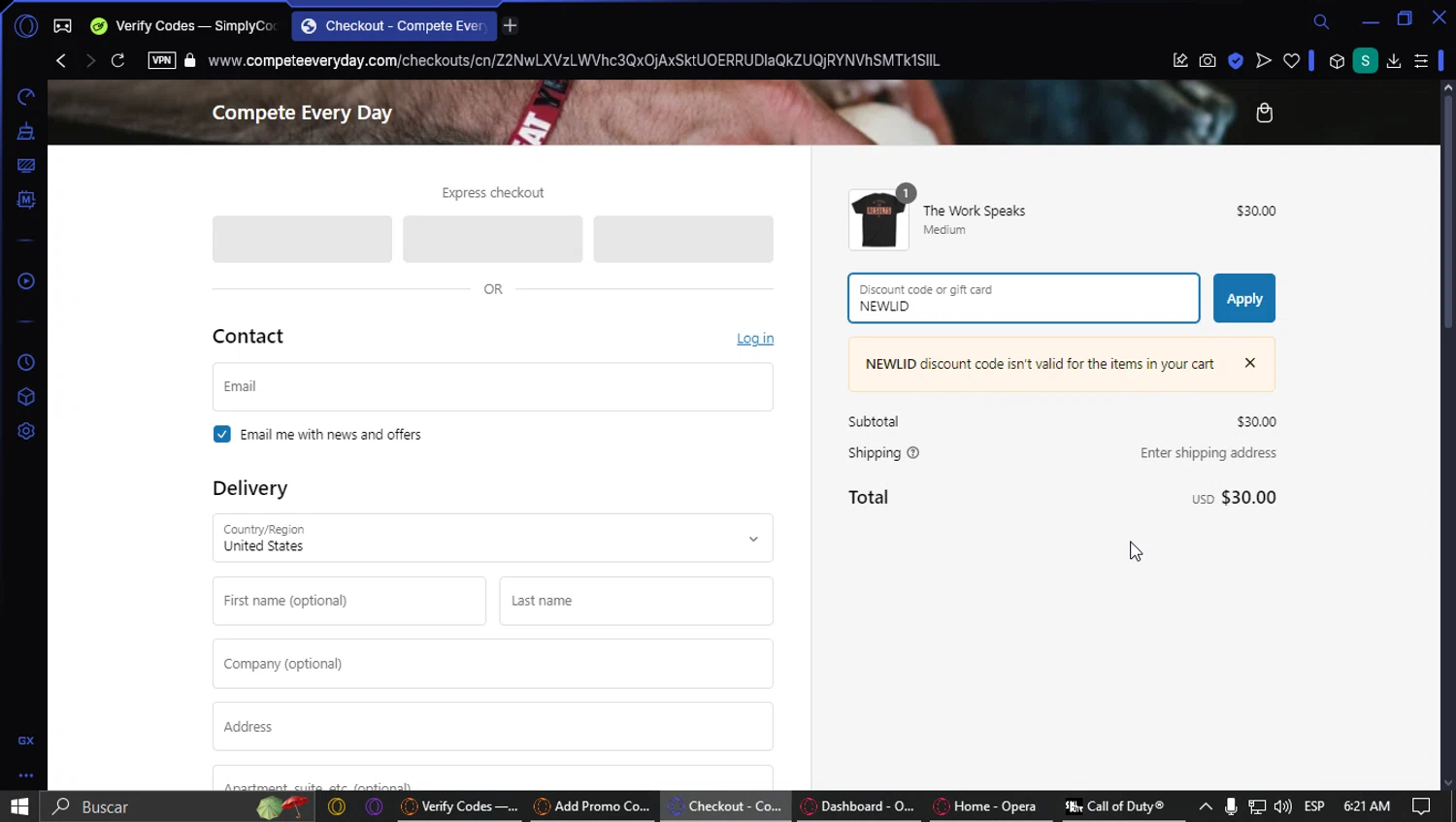
Task: Open the sidebar monitor panel icon
Action: pos(26,166)
